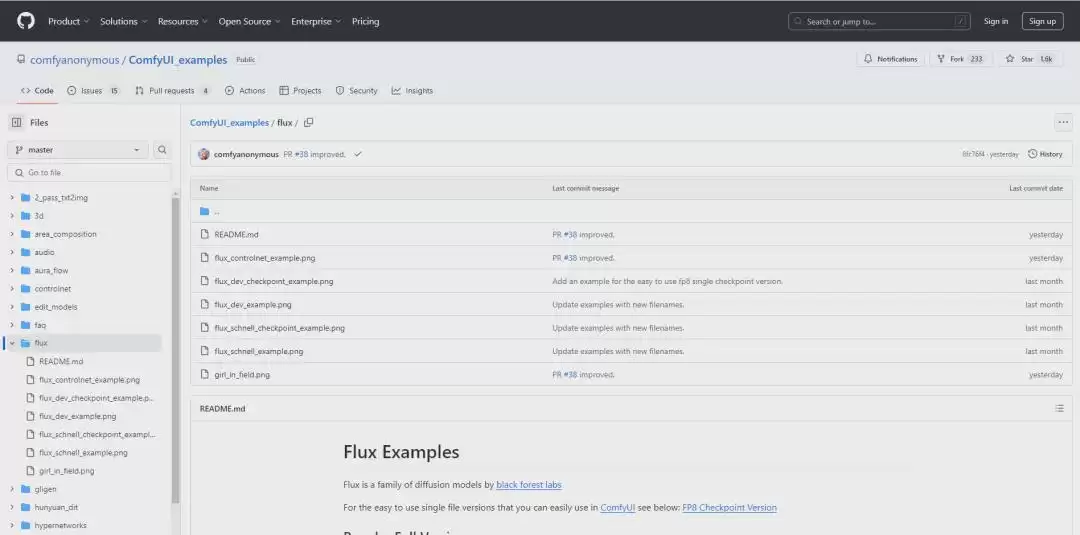Collapse the flux folder in tree
The height and width of the screenshot is (535, 1080).
[x=12, y=343]
